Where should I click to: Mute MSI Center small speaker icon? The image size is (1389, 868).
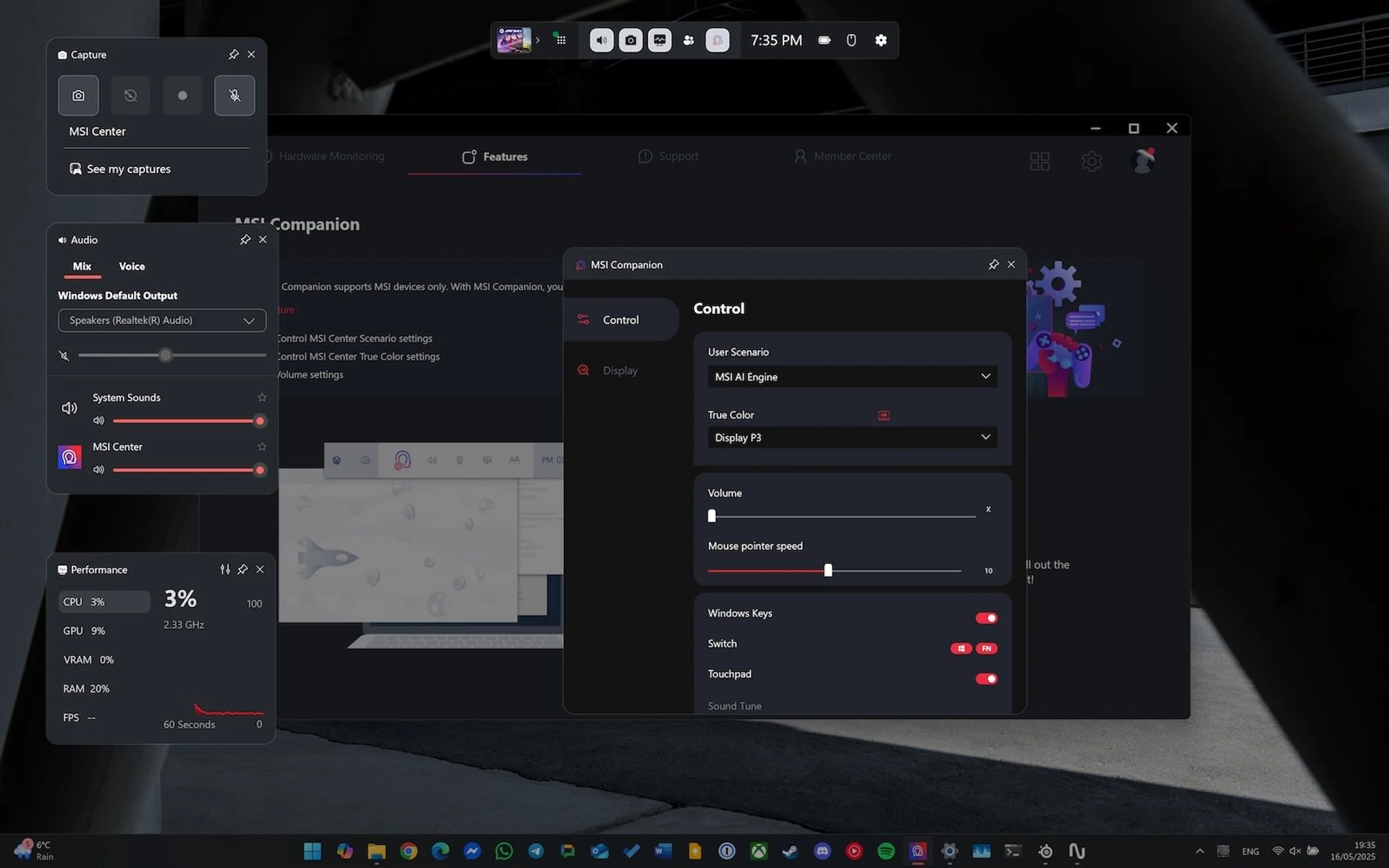coord(99,469)
